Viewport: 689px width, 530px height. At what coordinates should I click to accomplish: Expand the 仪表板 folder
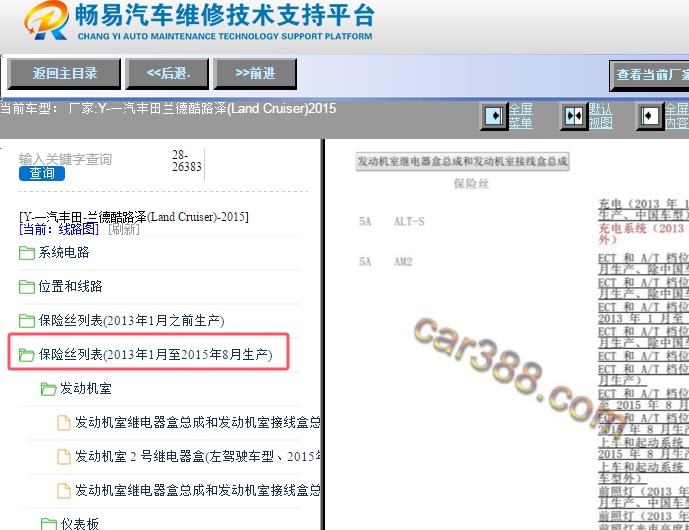(80, 523)
